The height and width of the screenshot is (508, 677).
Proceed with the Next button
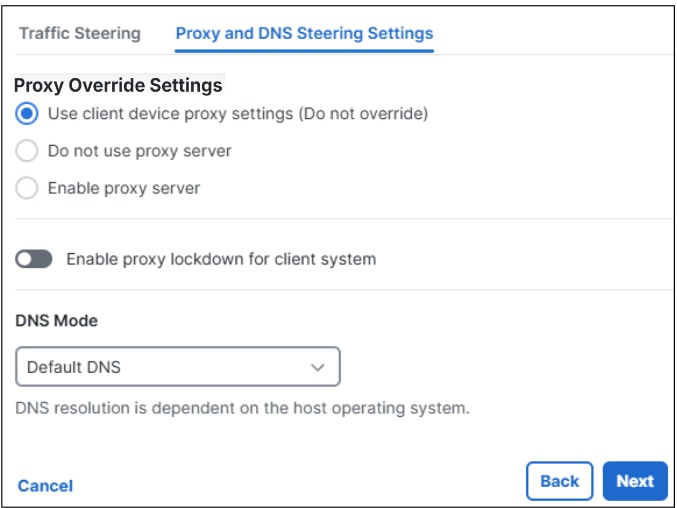click(635, 481)
